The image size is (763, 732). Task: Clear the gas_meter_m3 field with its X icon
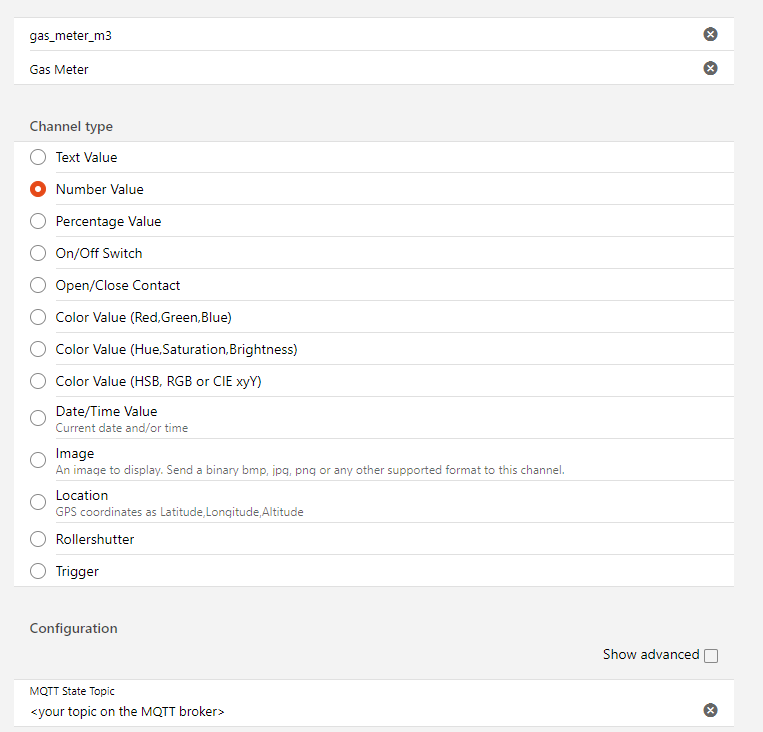click(710, 34)
